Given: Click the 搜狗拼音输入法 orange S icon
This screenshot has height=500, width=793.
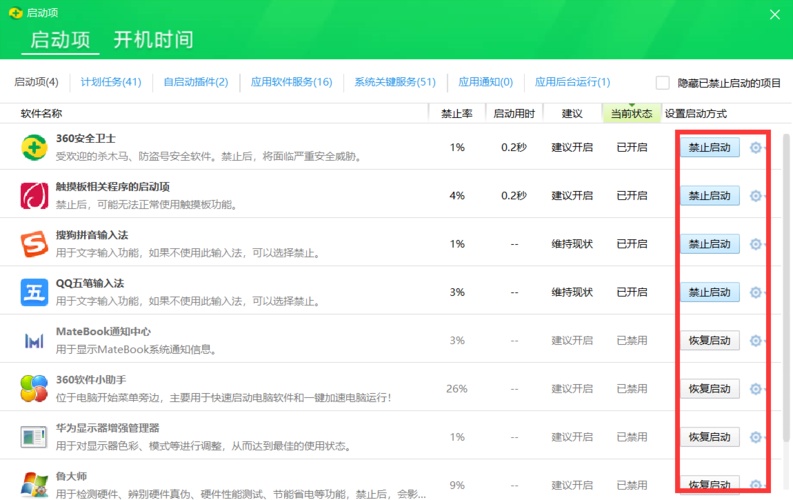Looking at the screenshot, I should coord(34,244).
